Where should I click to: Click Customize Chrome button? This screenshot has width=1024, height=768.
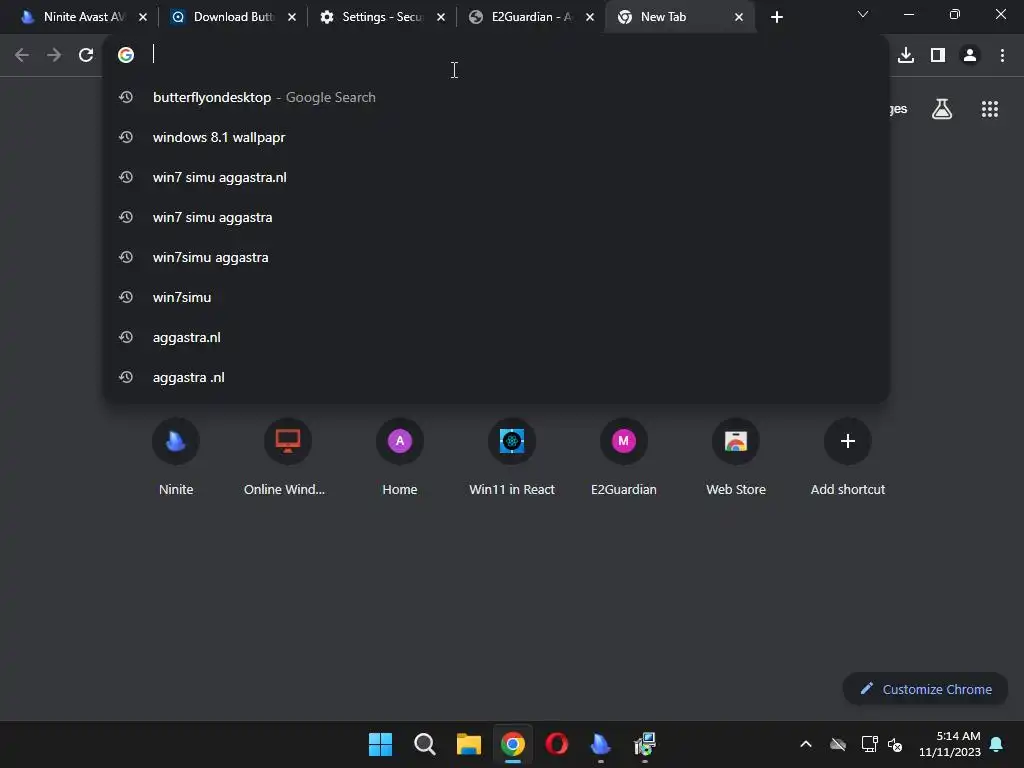pos(925,689)
